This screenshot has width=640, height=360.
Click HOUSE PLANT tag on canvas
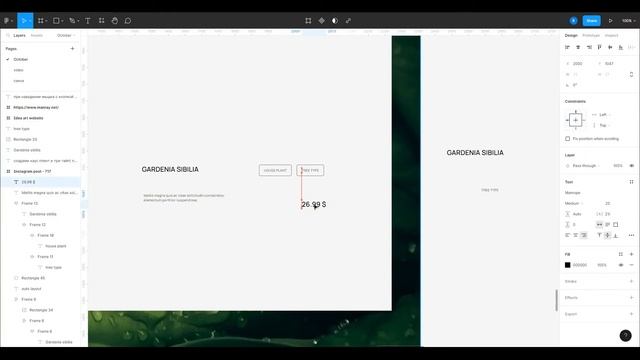coord(275,170)
